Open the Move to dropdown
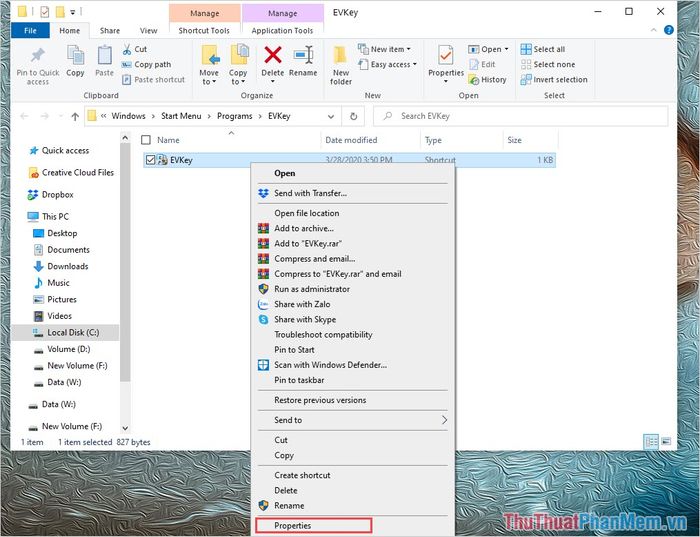Screen dimensions: 700x537 (209, 62)
